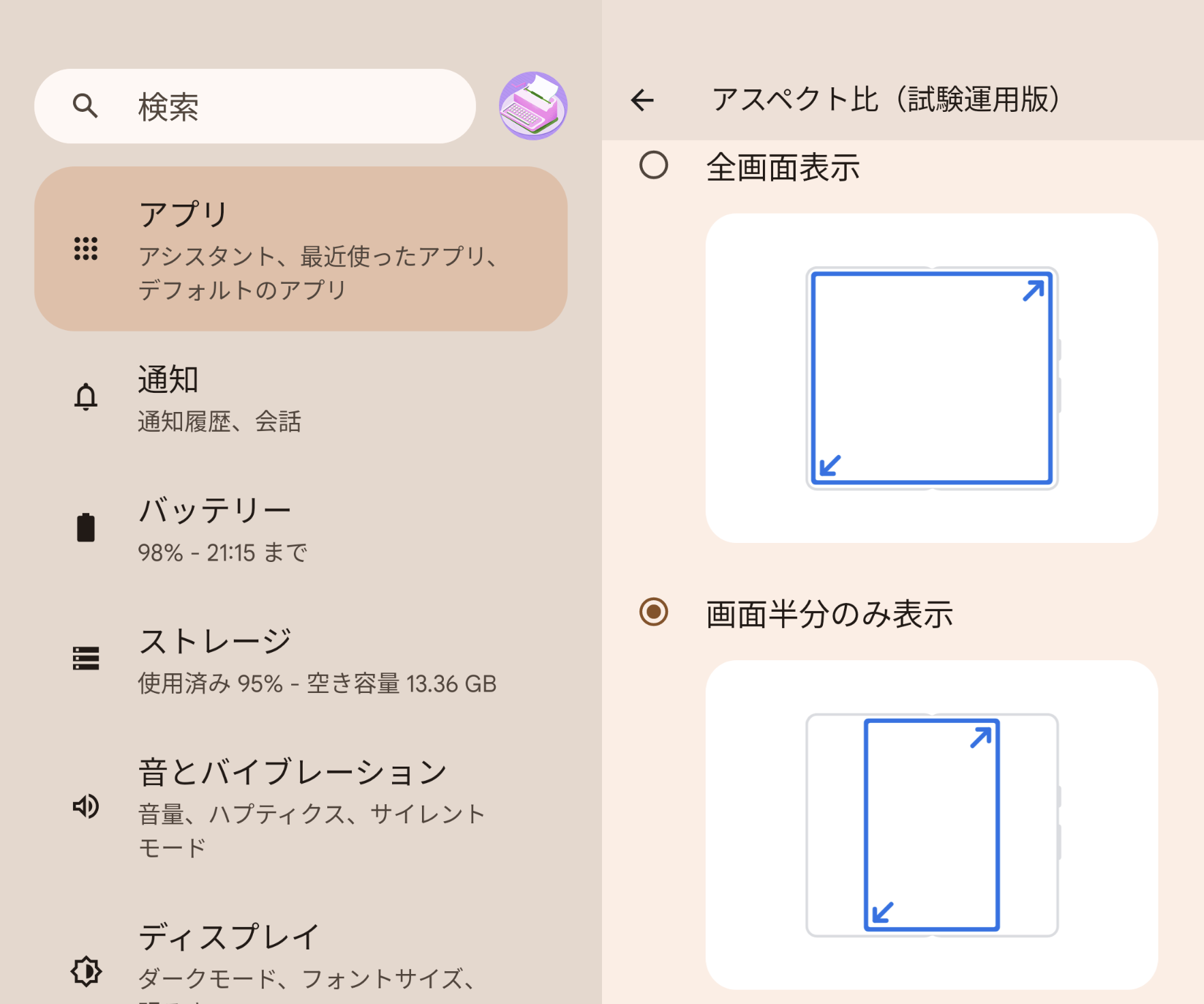
Task: Select the 全画面表示 radio button
Action: tap(654, 164)
